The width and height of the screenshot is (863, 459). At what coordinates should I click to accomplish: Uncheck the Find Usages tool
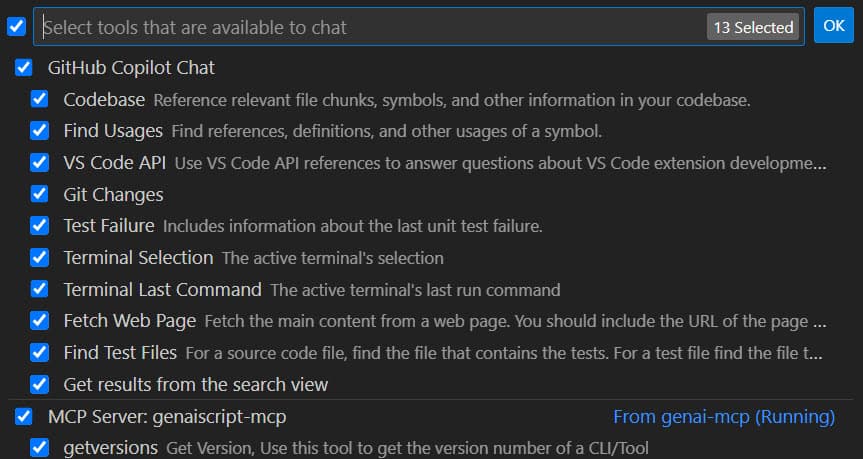click(39, 131)
